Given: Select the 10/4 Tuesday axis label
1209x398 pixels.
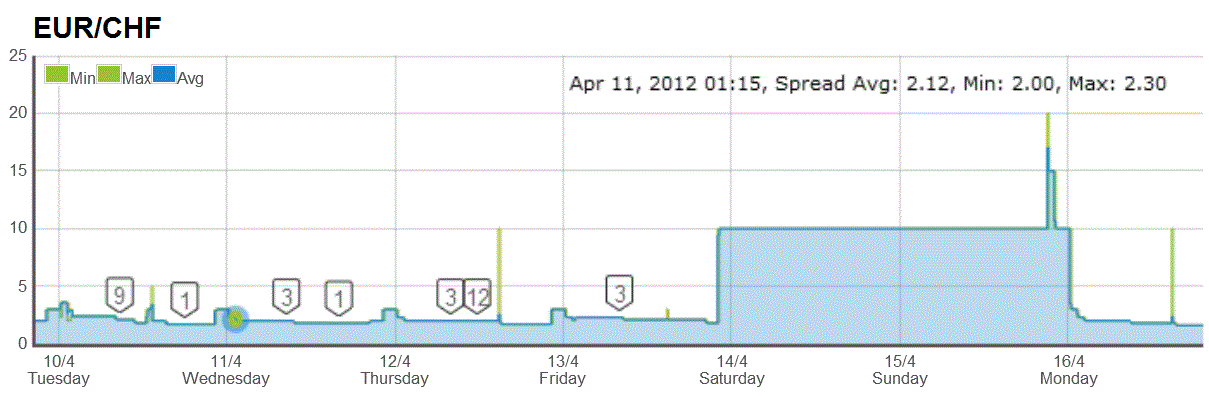Looking at the screenshot, I should click(59, 370).
